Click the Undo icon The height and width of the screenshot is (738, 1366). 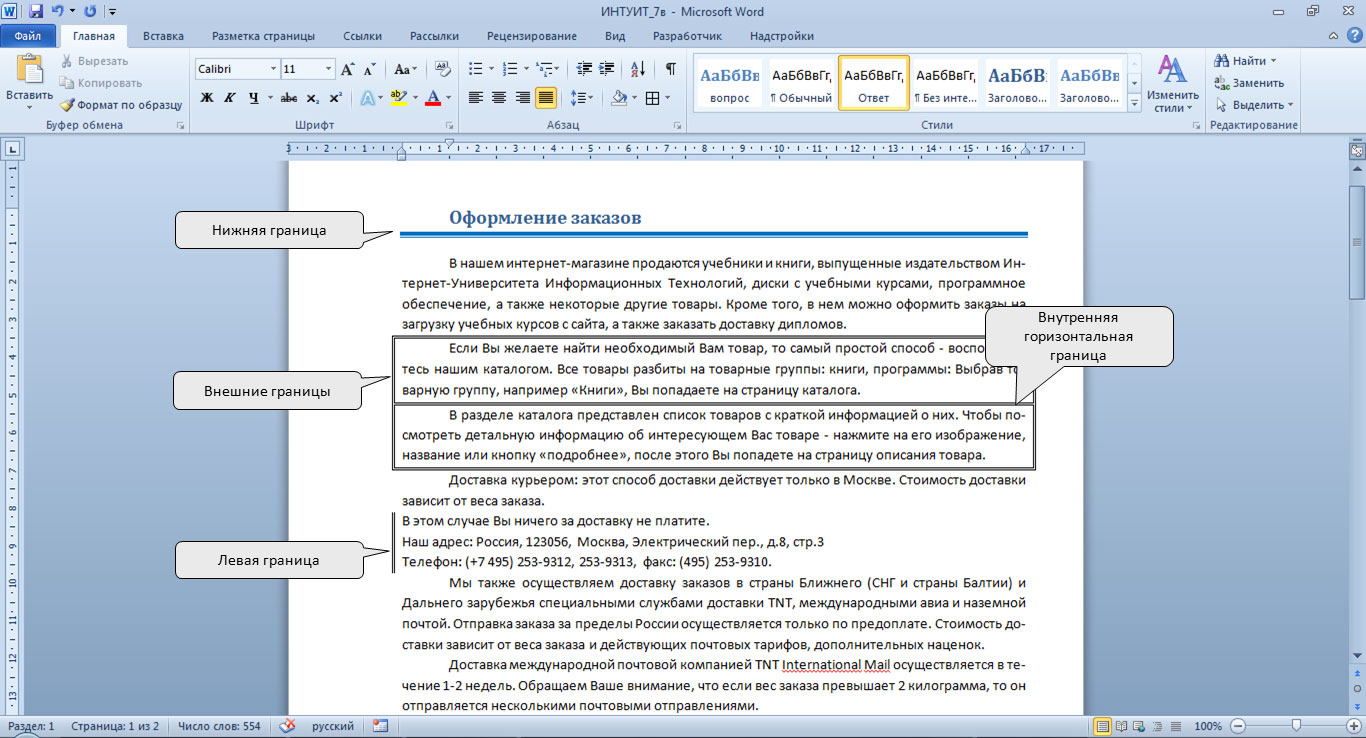[58, 12]
